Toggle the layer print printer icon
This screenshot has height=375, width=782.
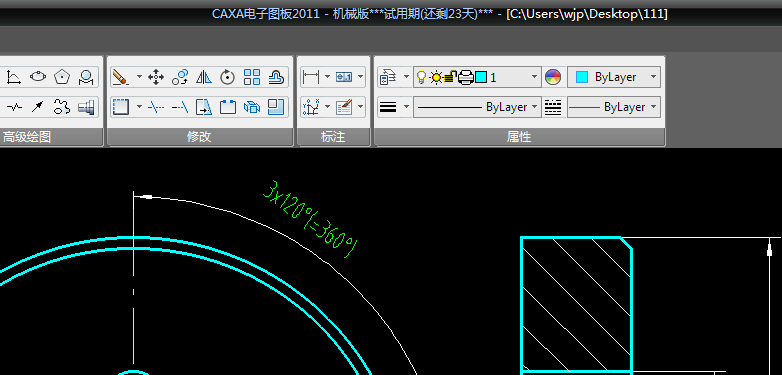click(x=465, y=78)
